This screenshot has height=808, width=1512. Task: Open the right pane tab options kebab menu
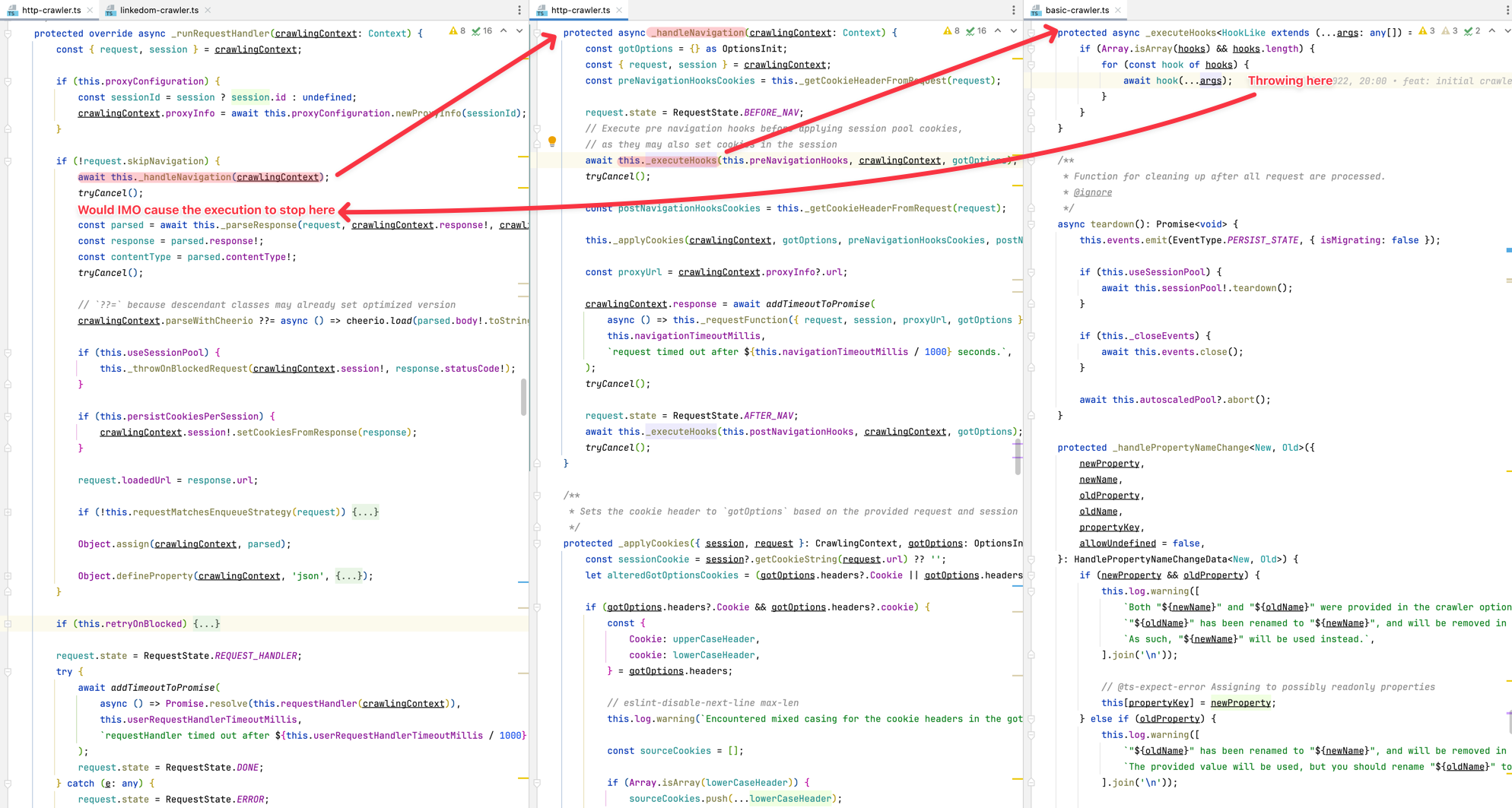tap(1507, 10)
